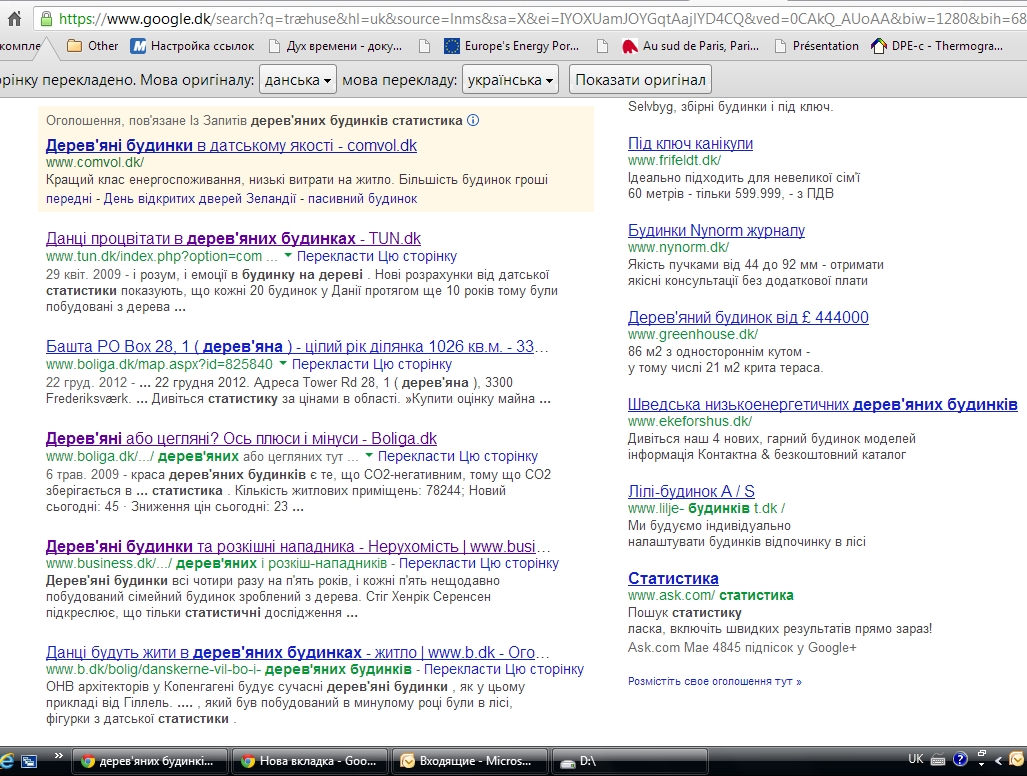
Task: Go to the browser Home page icon
Action: point(14,18)
